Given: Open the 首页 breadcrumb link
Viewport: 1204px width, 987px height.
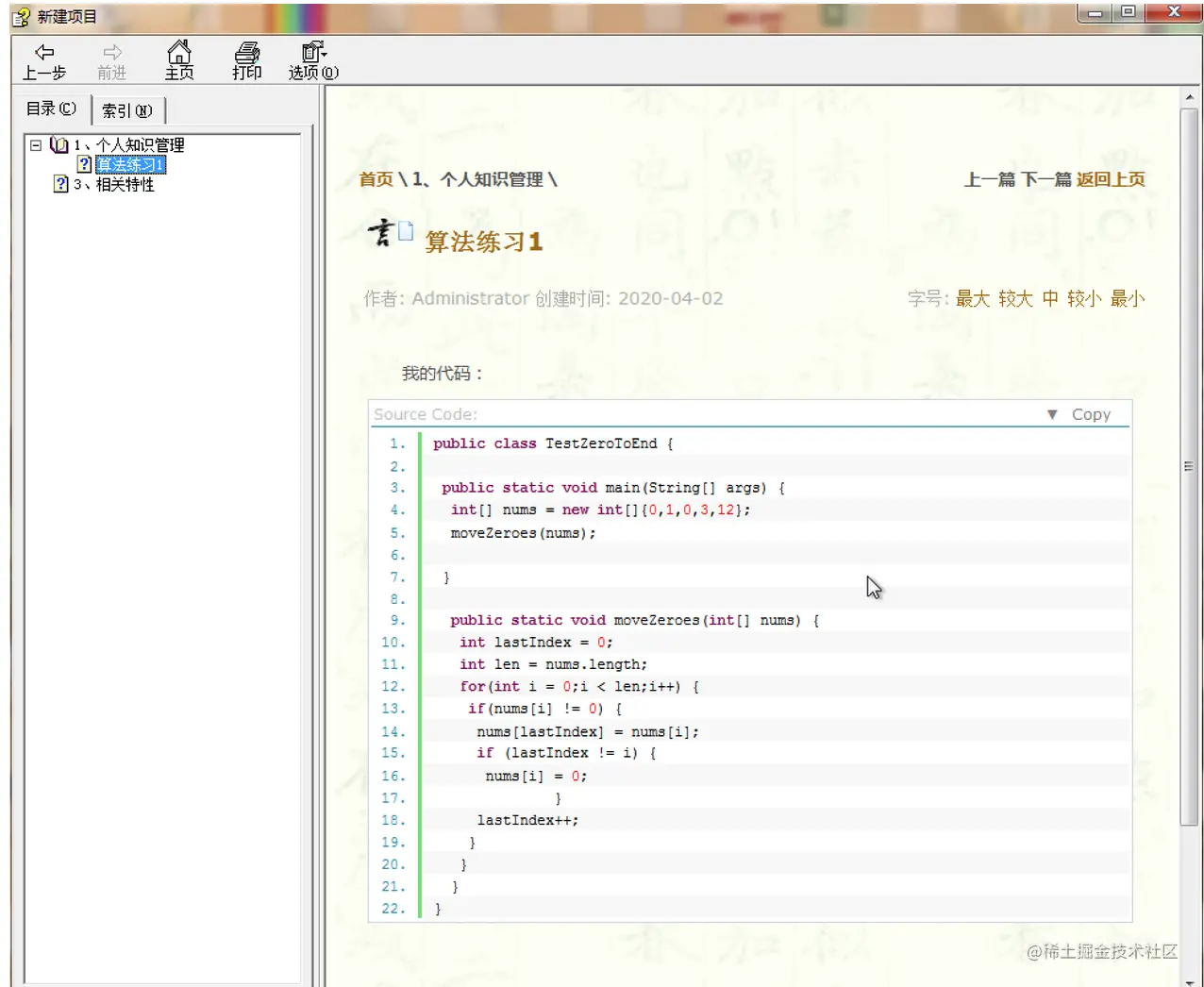Looking at the screenshot, I should coord(376,179).
